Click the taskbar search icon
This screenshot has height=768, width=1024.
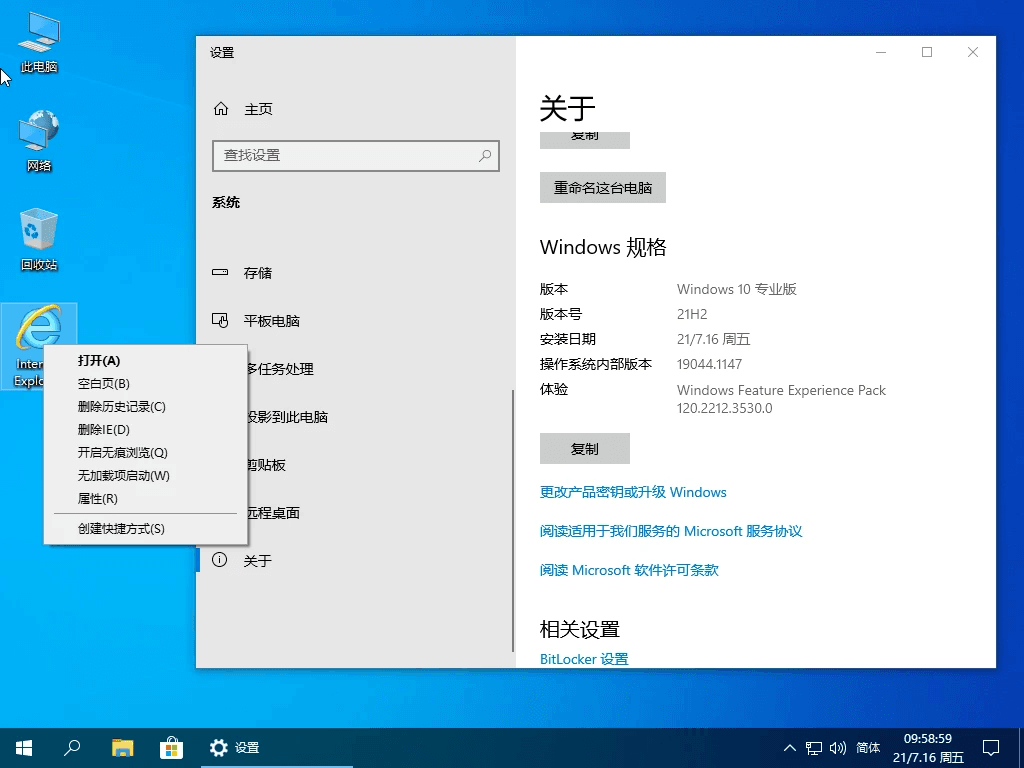click(71, 747)
